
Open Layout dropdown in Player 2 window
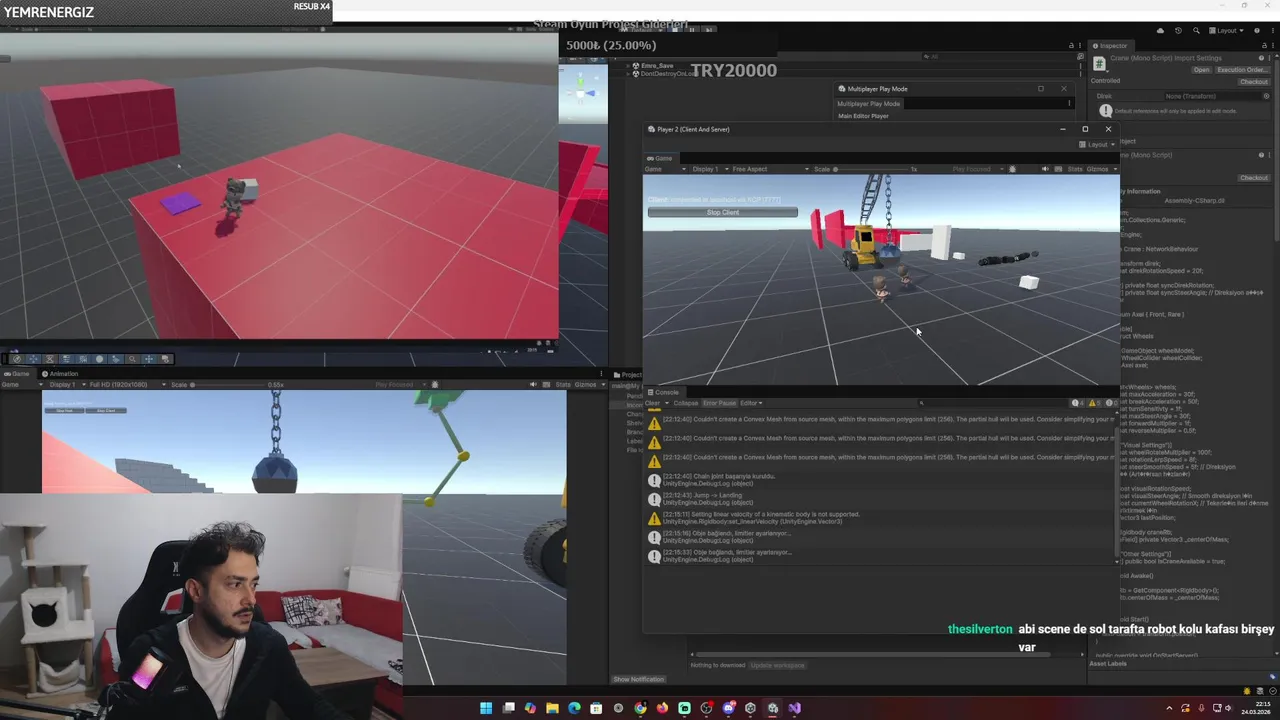point(1098,144)
